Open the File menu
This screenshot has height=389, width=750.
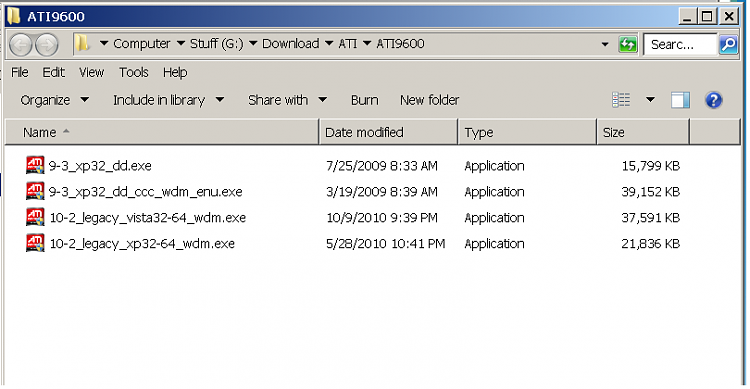(x=20, y=72)
